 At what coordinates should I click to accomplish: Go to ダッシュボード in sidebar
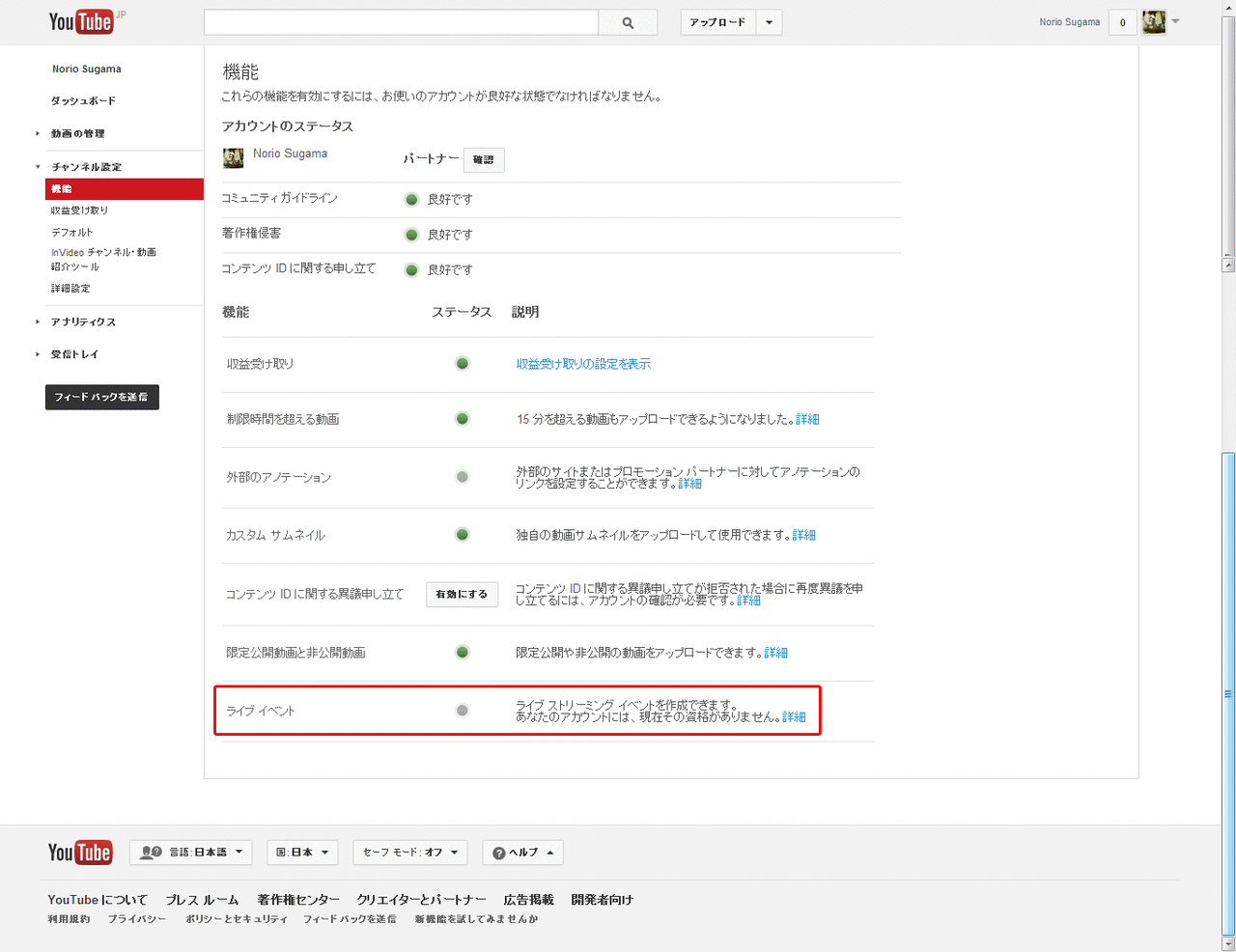[x=83, y=100]
